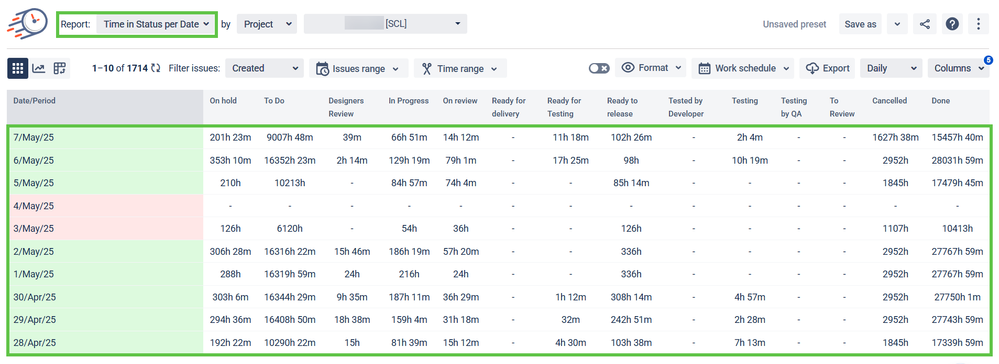999x364 pixels.
Task: Click the 353h 10m On hold value
Action: click(x=230, y=160)
